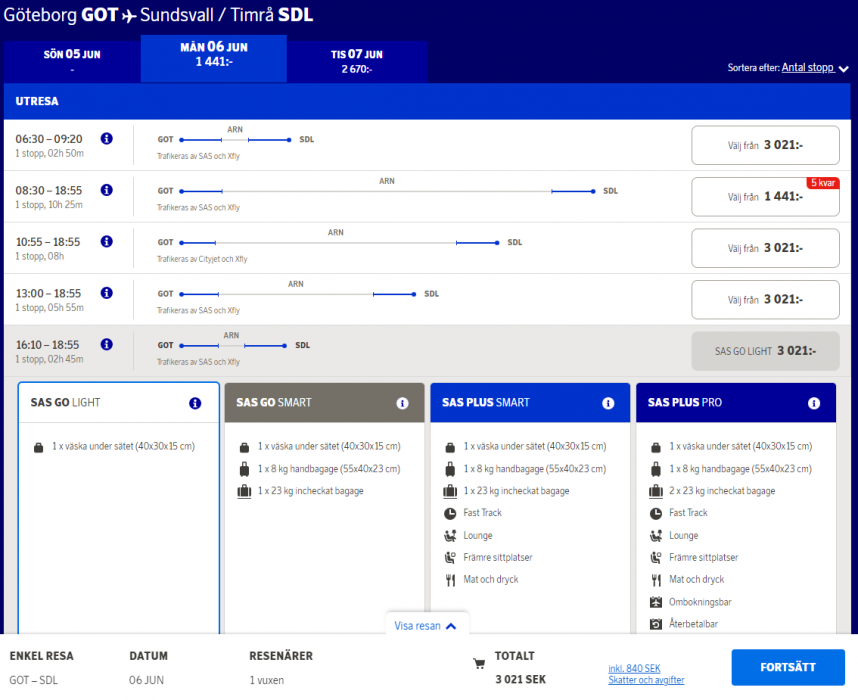Open info icon for 10:55 – 18:55 flight
This screenshot has width=858, height=700.
[107, 242]
